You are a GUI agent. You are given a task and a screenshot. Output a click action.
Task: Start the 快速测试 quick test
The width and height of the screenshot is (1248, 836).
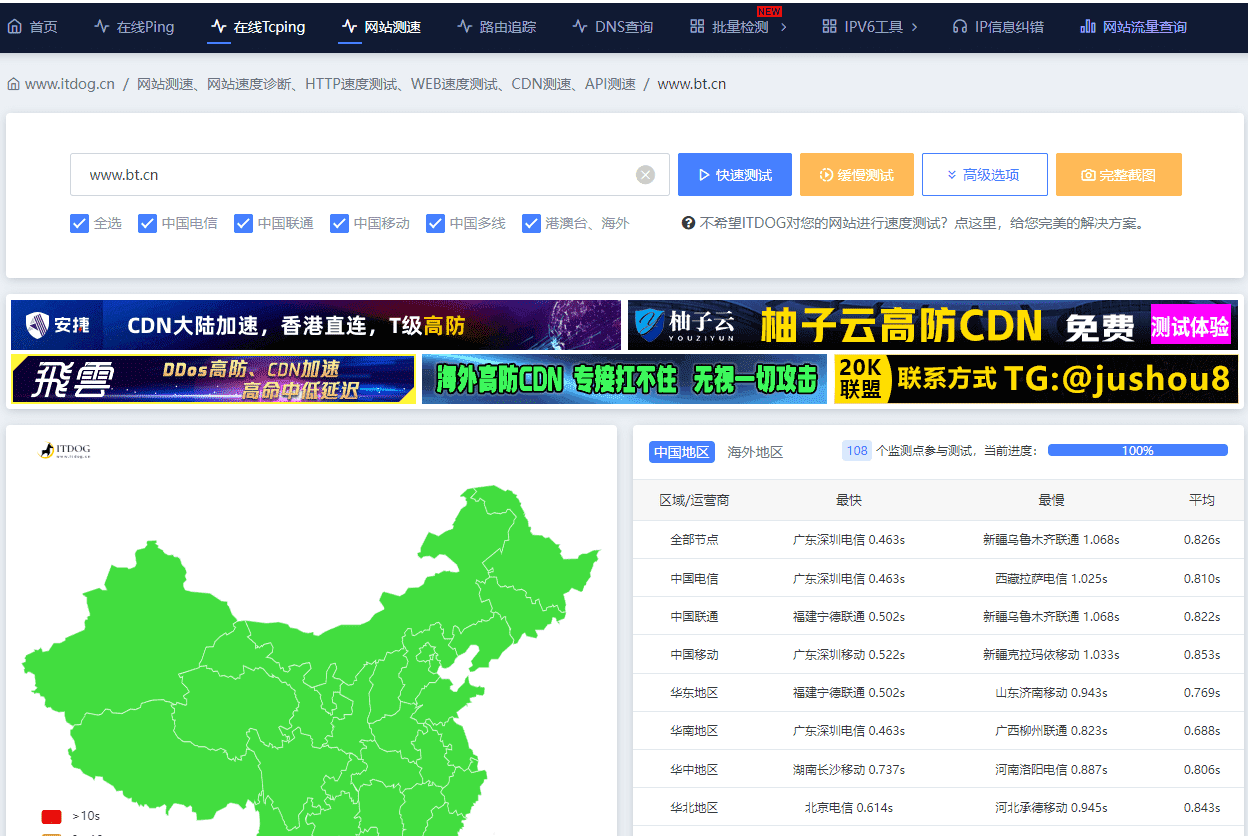click(x=735, y=175)
